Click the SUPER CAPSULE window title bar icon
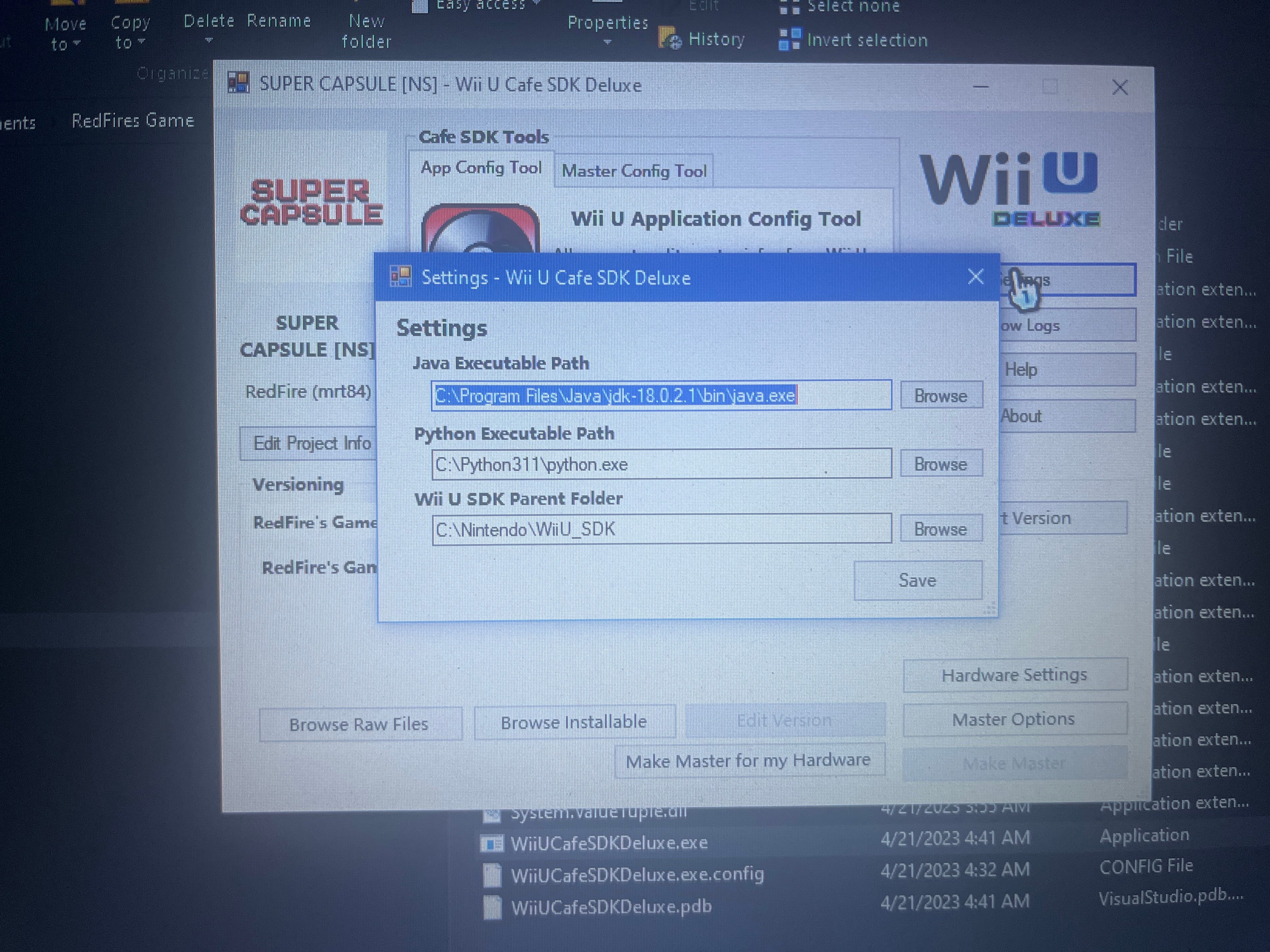 (x=238, y=82)
